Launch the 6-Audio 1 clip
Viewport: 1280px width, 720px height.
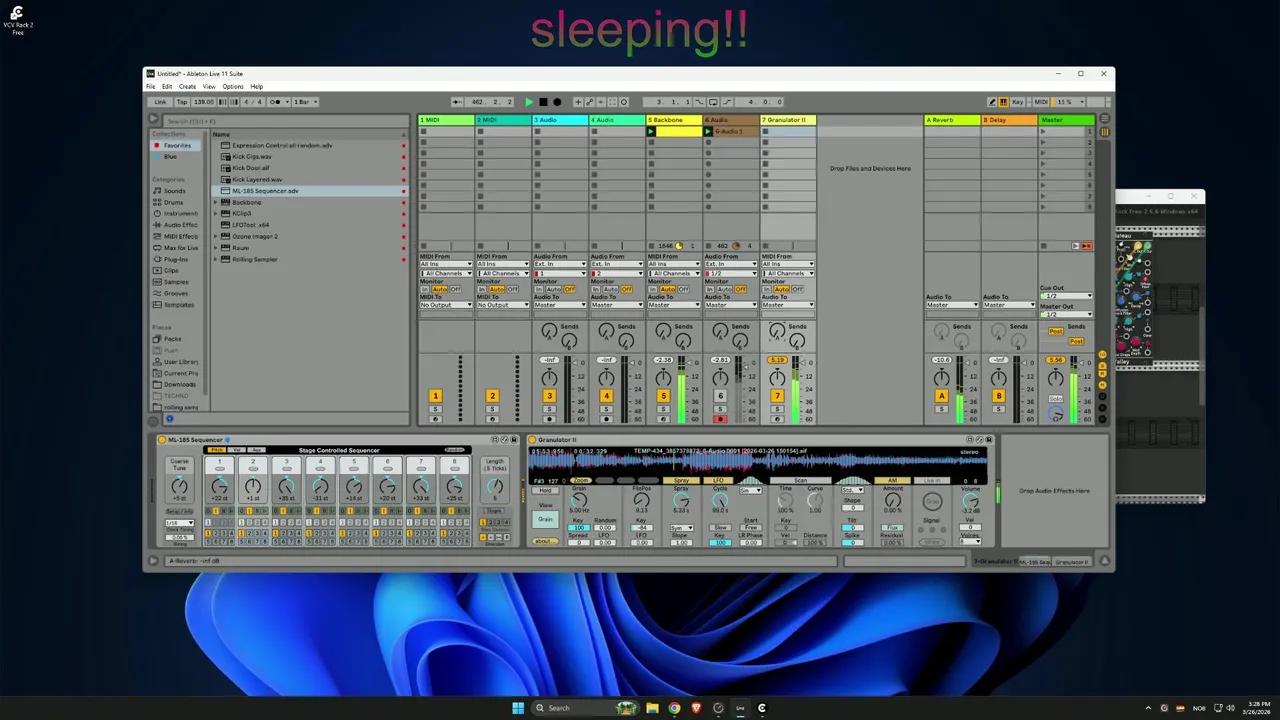tap(708, 132)
